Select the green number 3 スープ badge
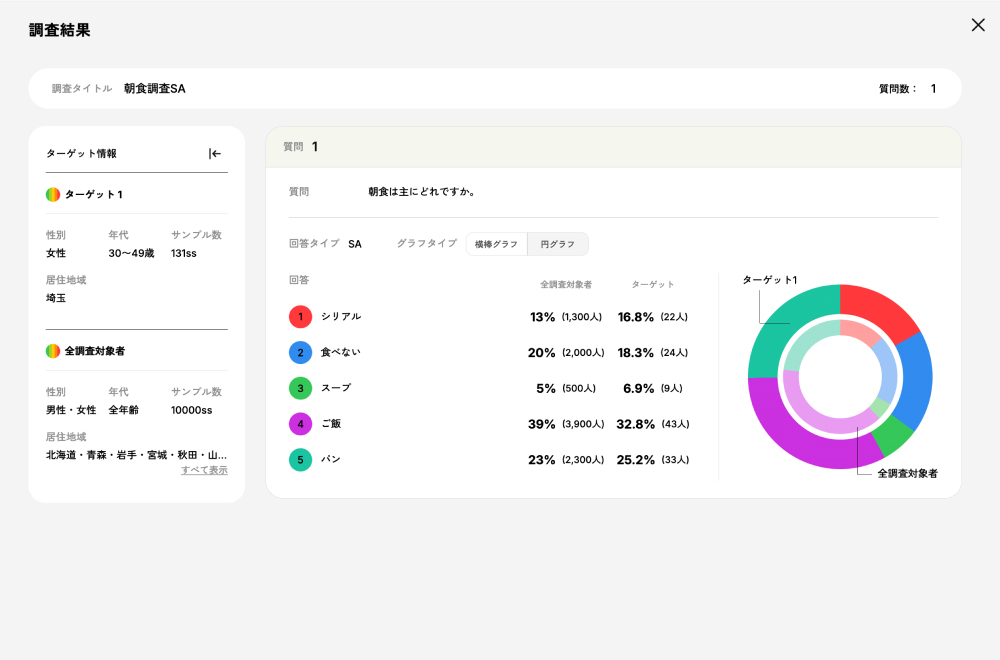 click(x=300, y=388)
